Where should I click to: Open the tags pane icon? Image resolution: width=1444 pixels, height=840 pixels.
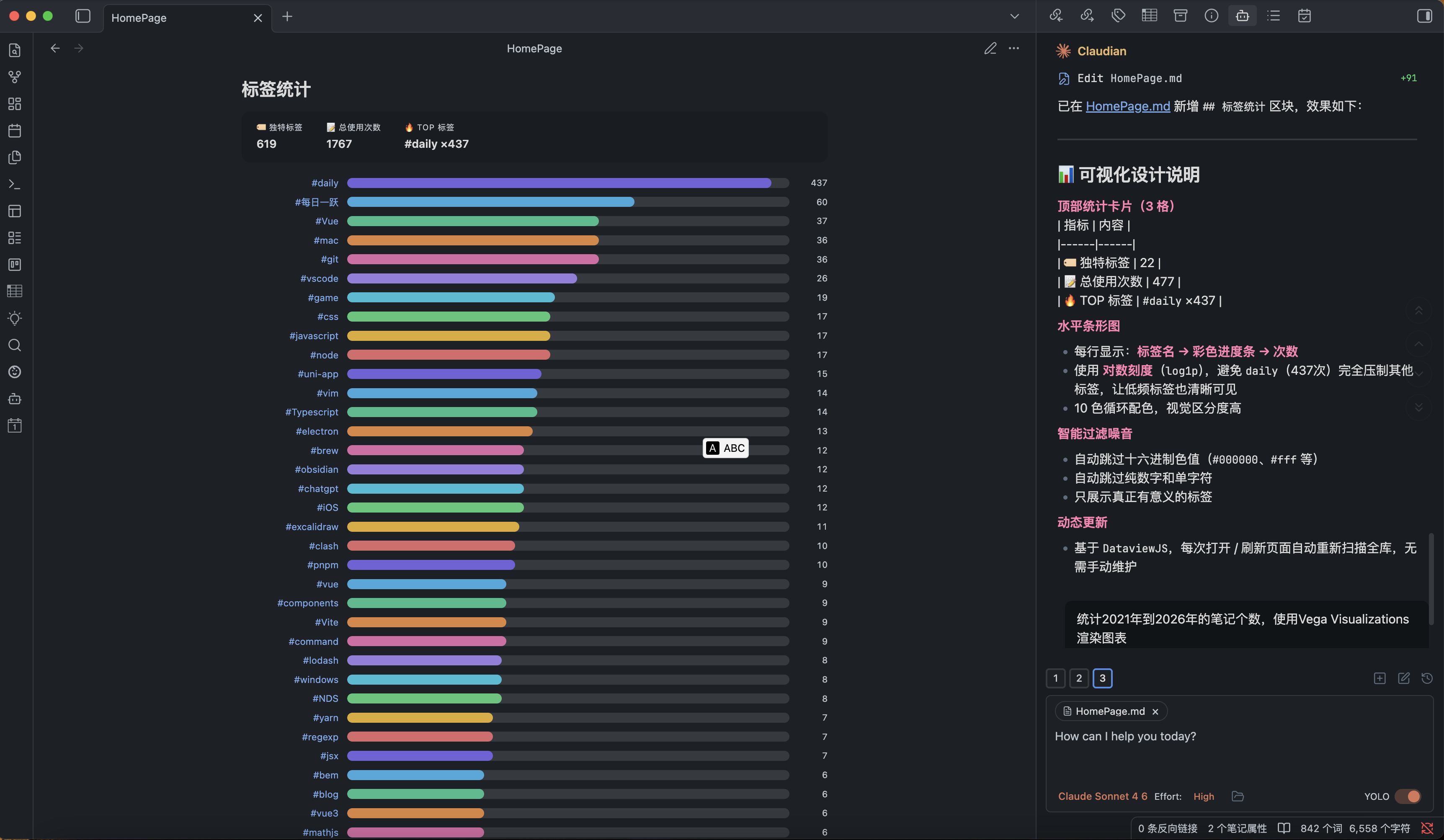pyautogui.click(x=1118, y=15)
